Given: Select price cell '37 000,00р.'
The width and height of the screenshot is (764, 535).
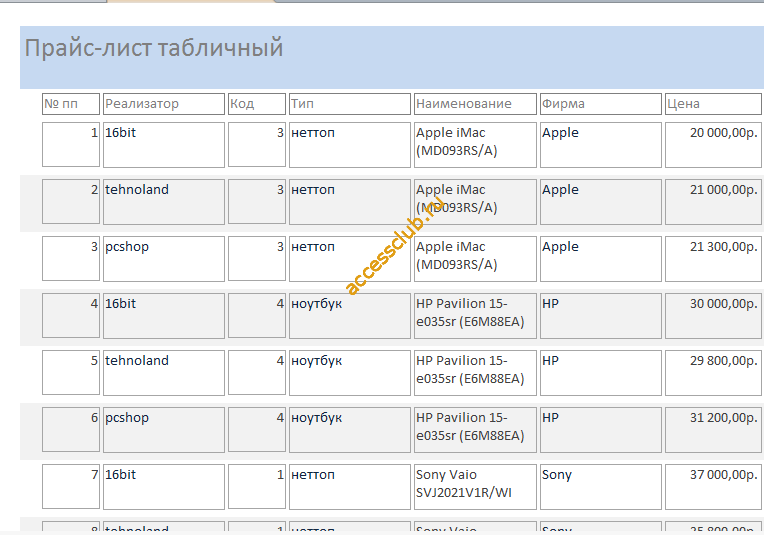Looking at the screenshot, I should (713, 487).
